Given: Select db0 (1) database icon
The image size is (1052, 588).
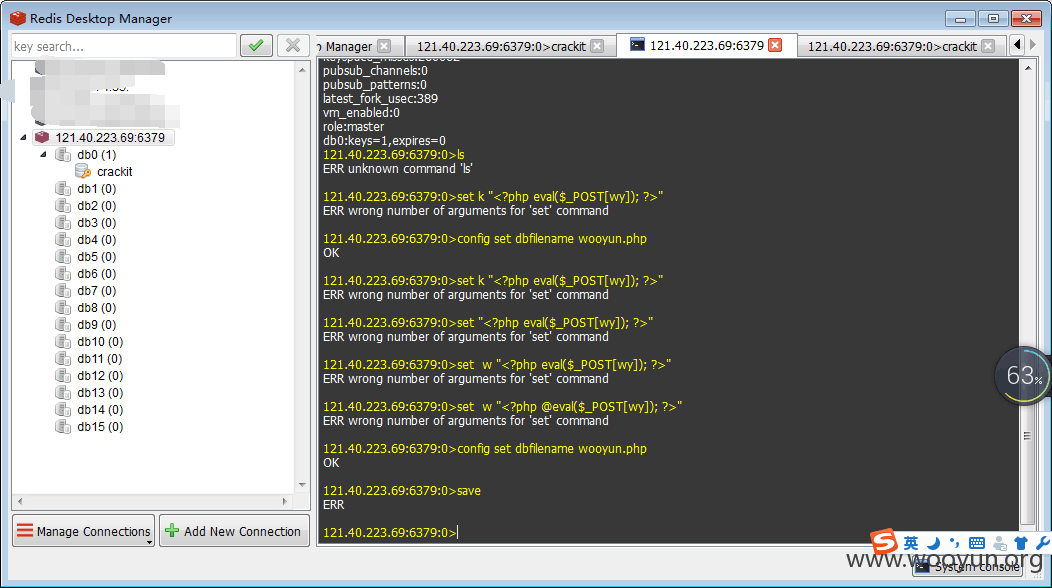Looking at the screenshot, I should [63, 155].
